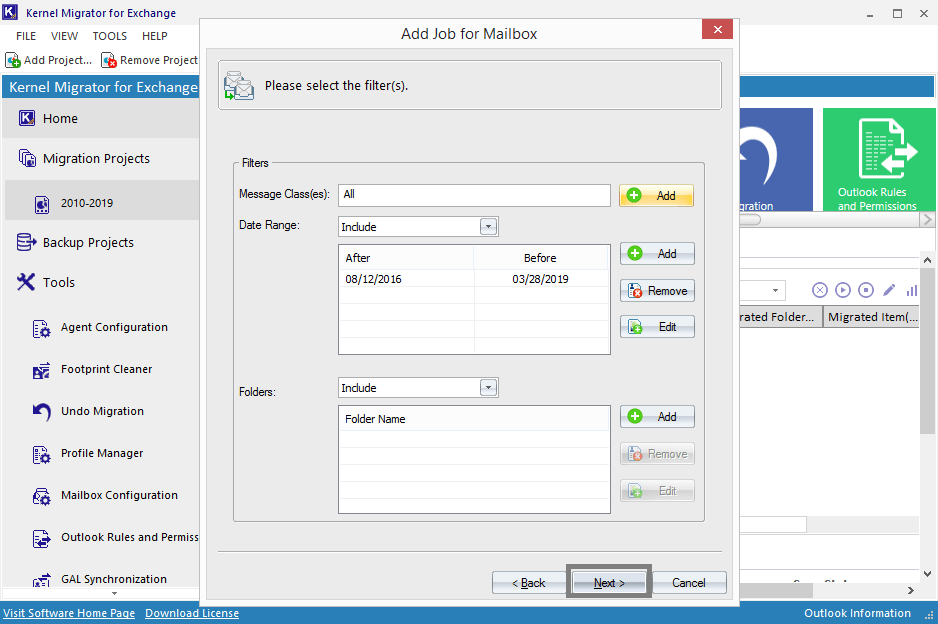This screenshot has width=938, height=624.
Task: Click the Backup Projects sidebar icon
Action: point(27,242)
